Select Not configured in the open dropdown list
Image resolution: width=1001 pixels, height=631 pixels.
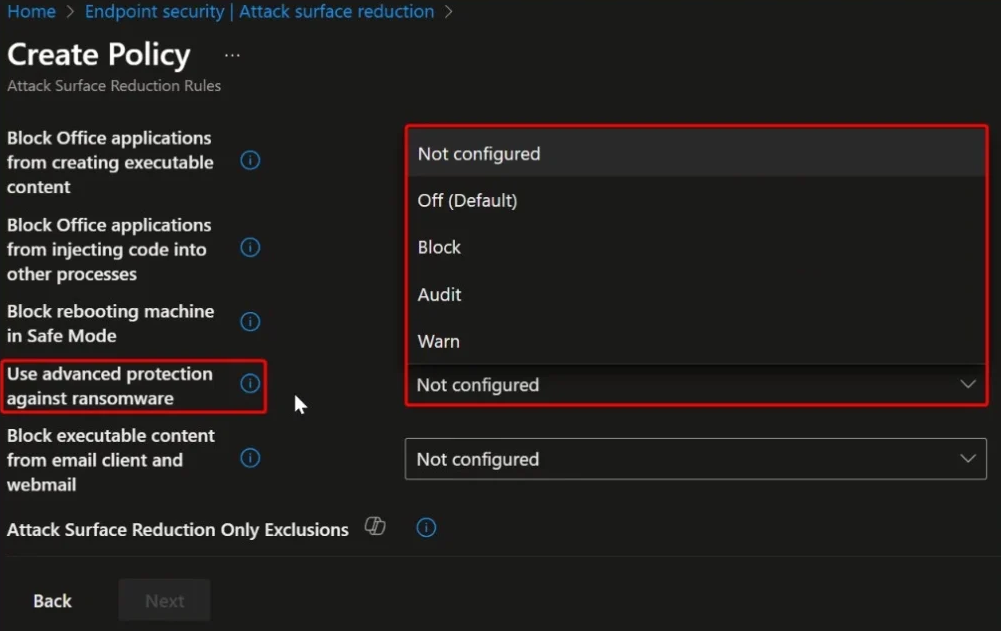coord(696,153)
